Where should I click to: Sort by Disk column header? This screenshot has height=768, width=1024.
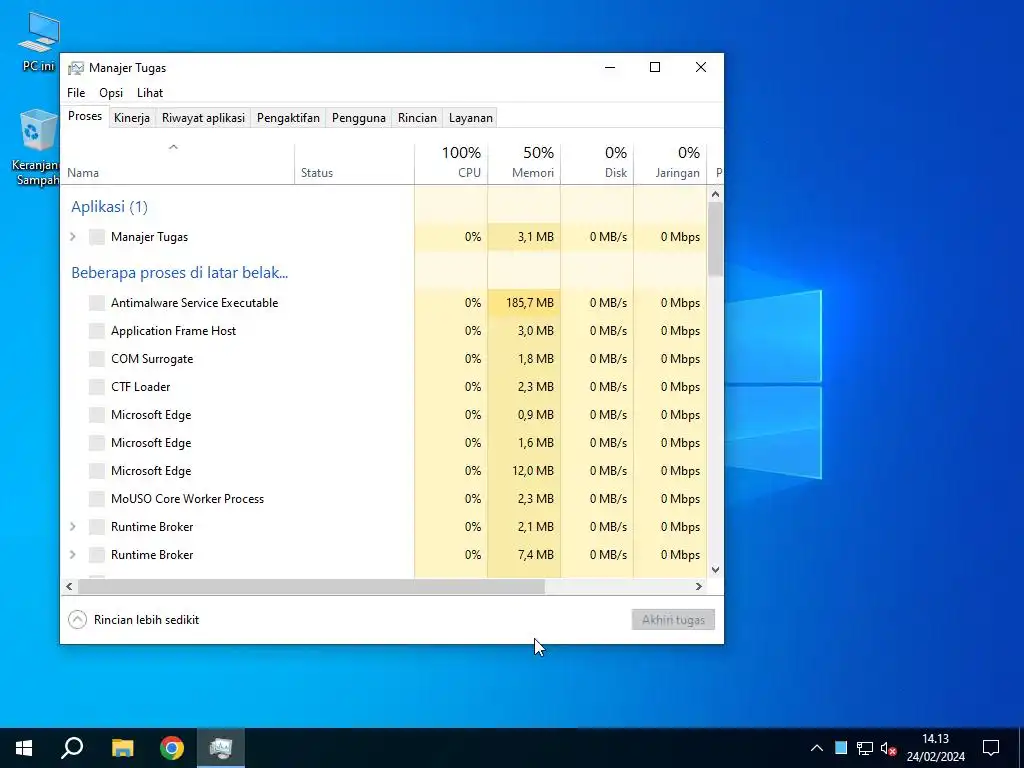(597, 163)
